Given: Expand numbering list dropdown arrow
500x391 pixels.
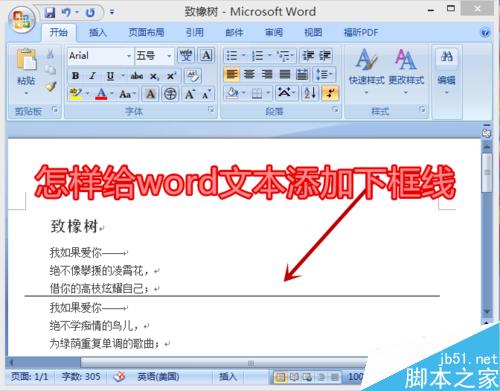Looking at the screenshot, I should [x=270, y=55].
